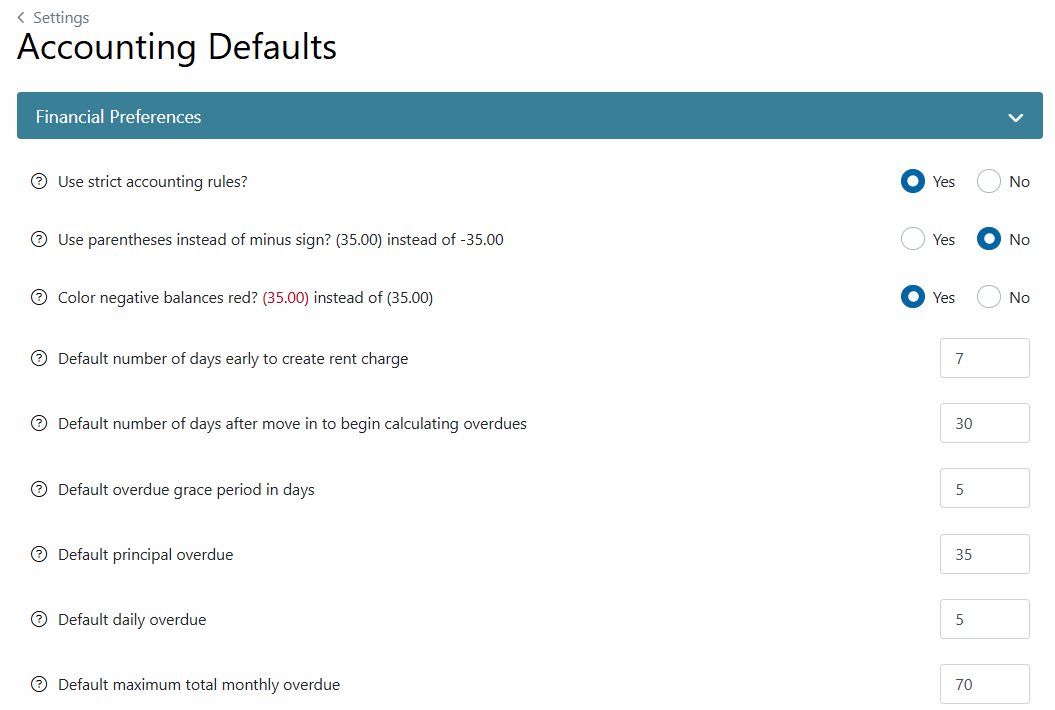This screenshot has width=1055, height=710.
Task: Edit the days early rent charge field
Action: [984, 358]
